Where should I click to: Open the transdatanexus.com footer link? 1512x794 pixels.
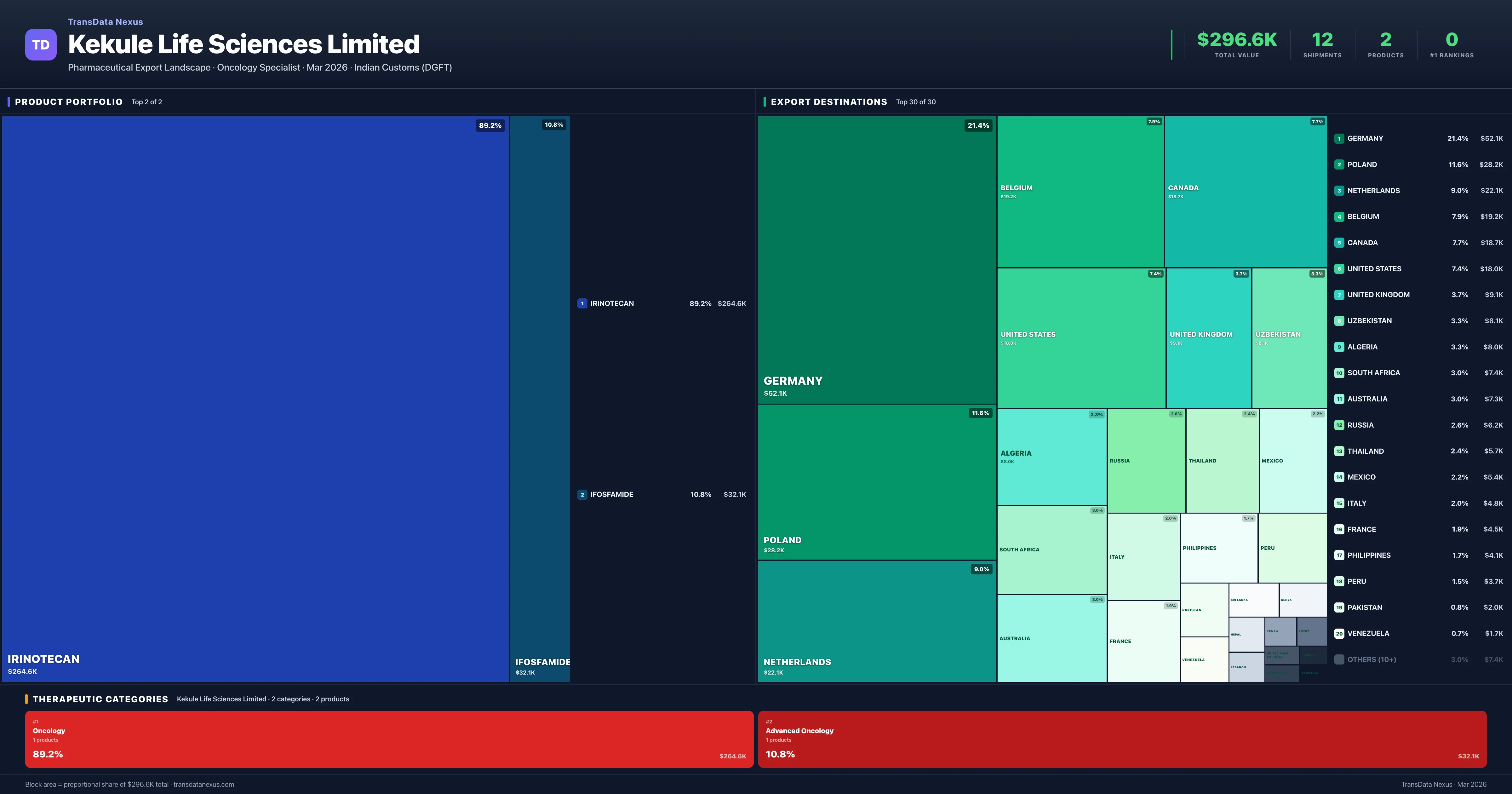click(x=204, y=784)
